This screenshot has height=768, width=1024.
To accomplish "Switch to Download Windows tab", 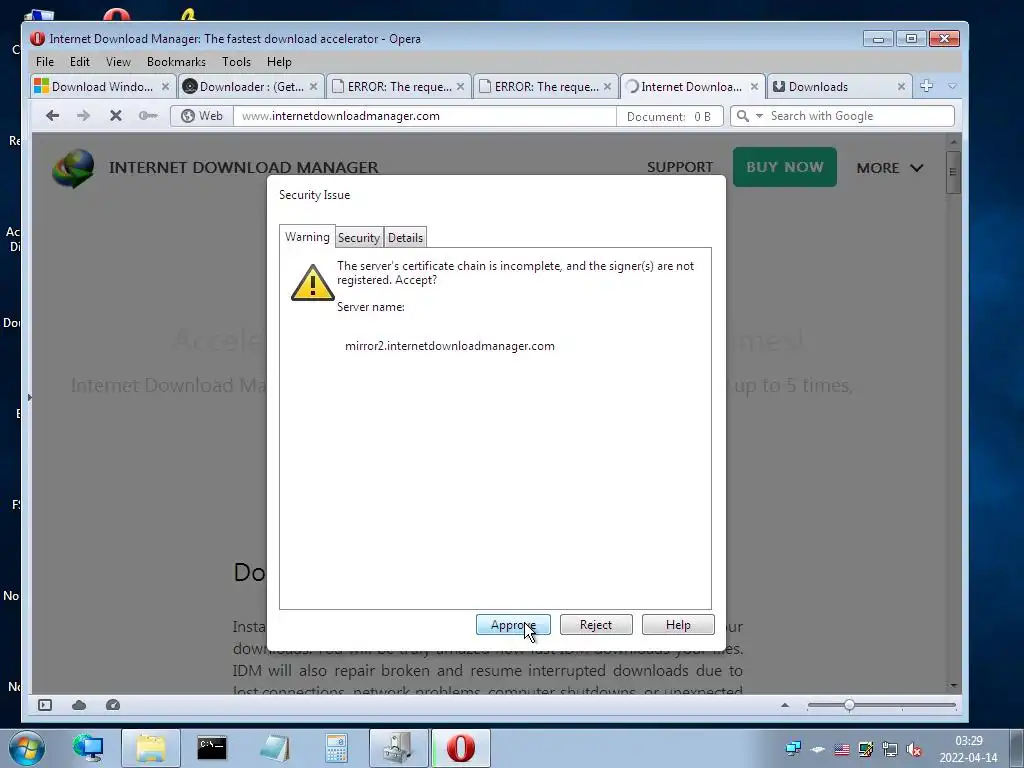I will (x=103, y=86).
